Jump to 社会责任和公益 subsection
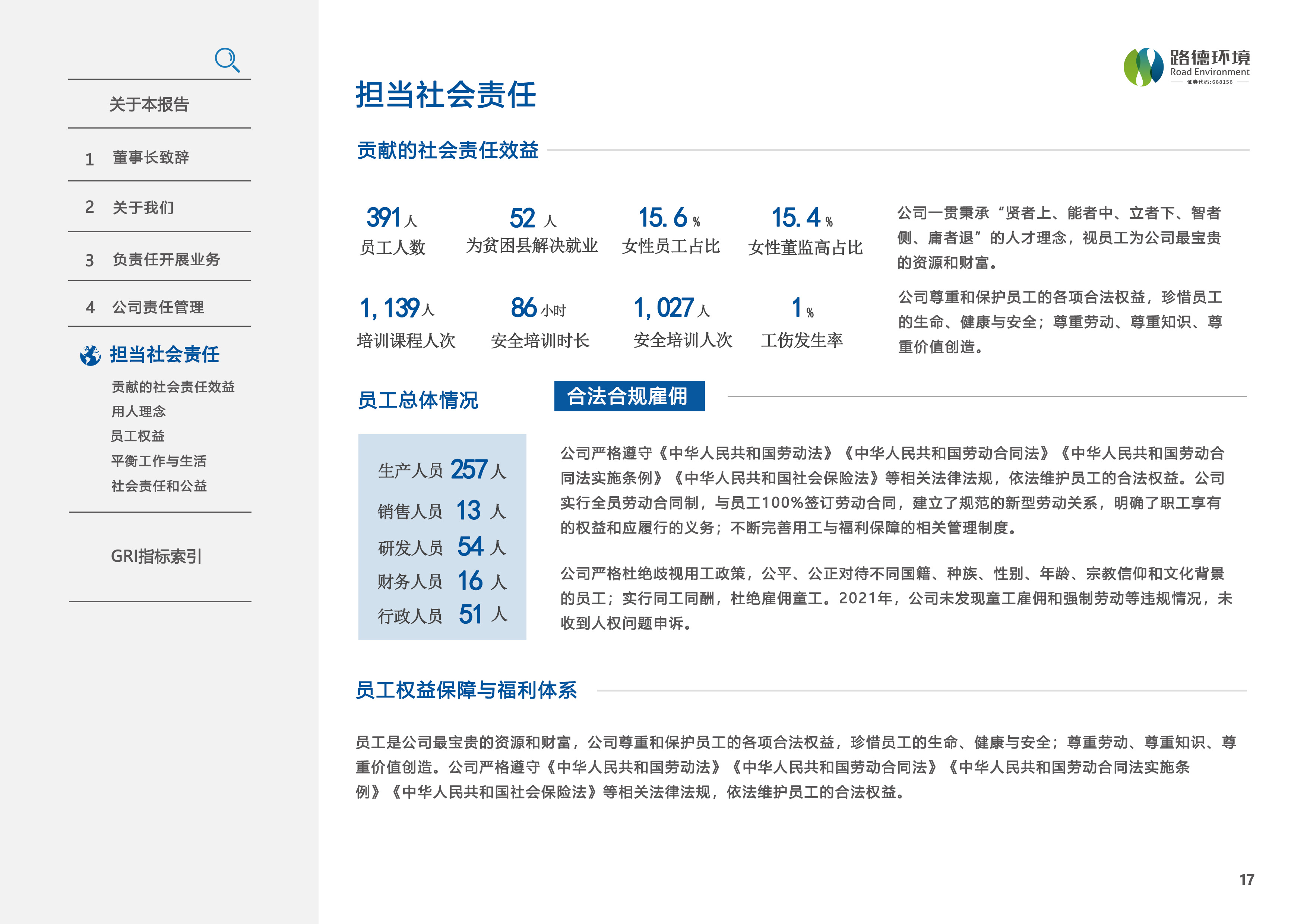This screenshot has height=924, width=1307. pos(159,486)
